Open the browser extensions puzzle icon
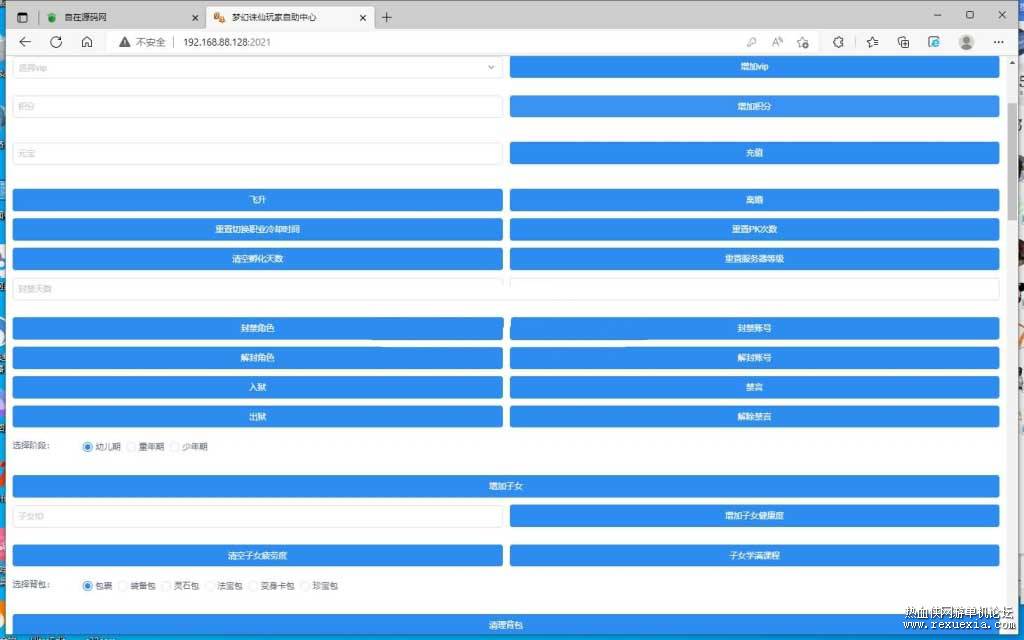1024x640 pixels. point(838,42)
